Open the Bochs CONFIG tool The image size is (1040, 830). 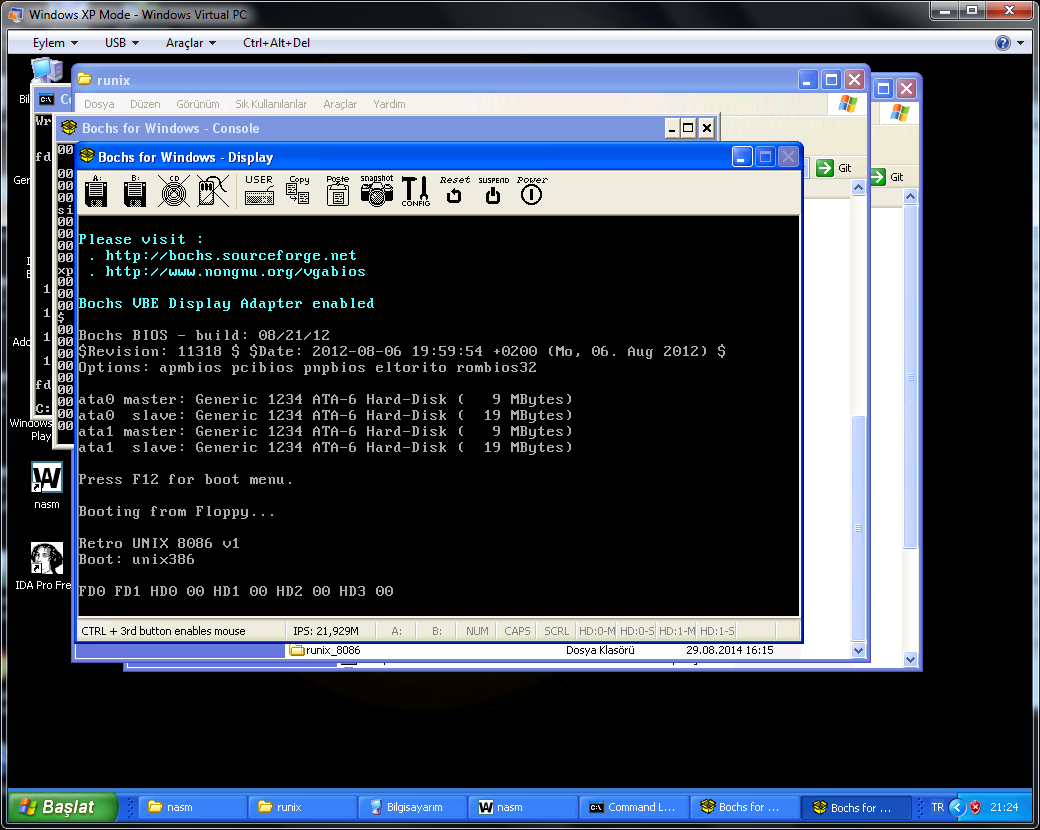pos(416,191)
